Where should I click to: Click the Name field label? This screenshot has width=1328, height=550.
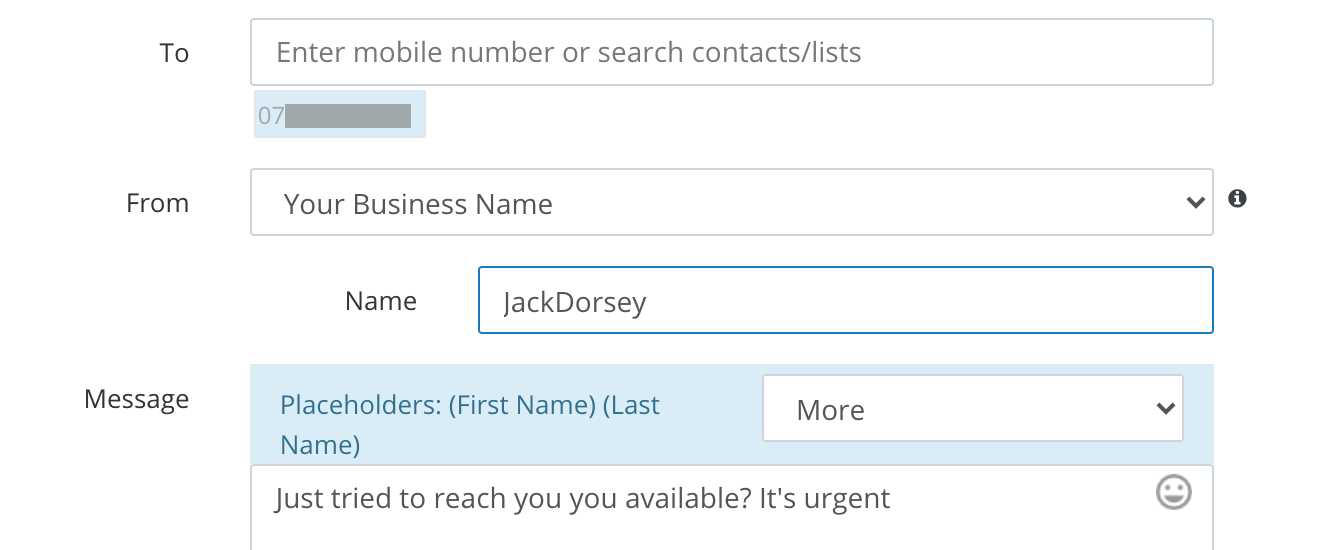click(x=380, y=301)
